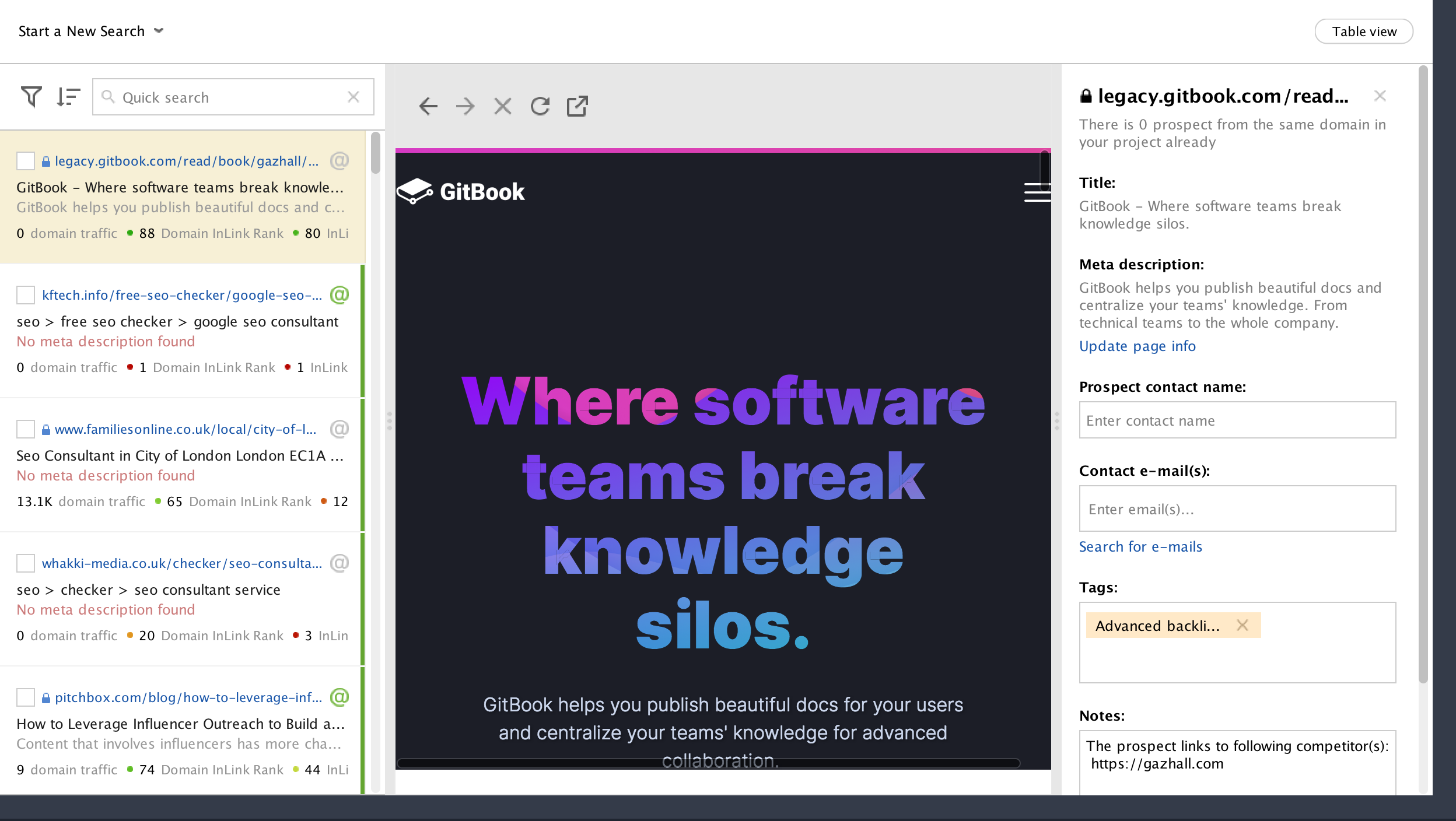The width and height of the screenshot is (1456, 821).
Task: Click the email icon for whakki-media.co.uk row
Action: [339, 563]
